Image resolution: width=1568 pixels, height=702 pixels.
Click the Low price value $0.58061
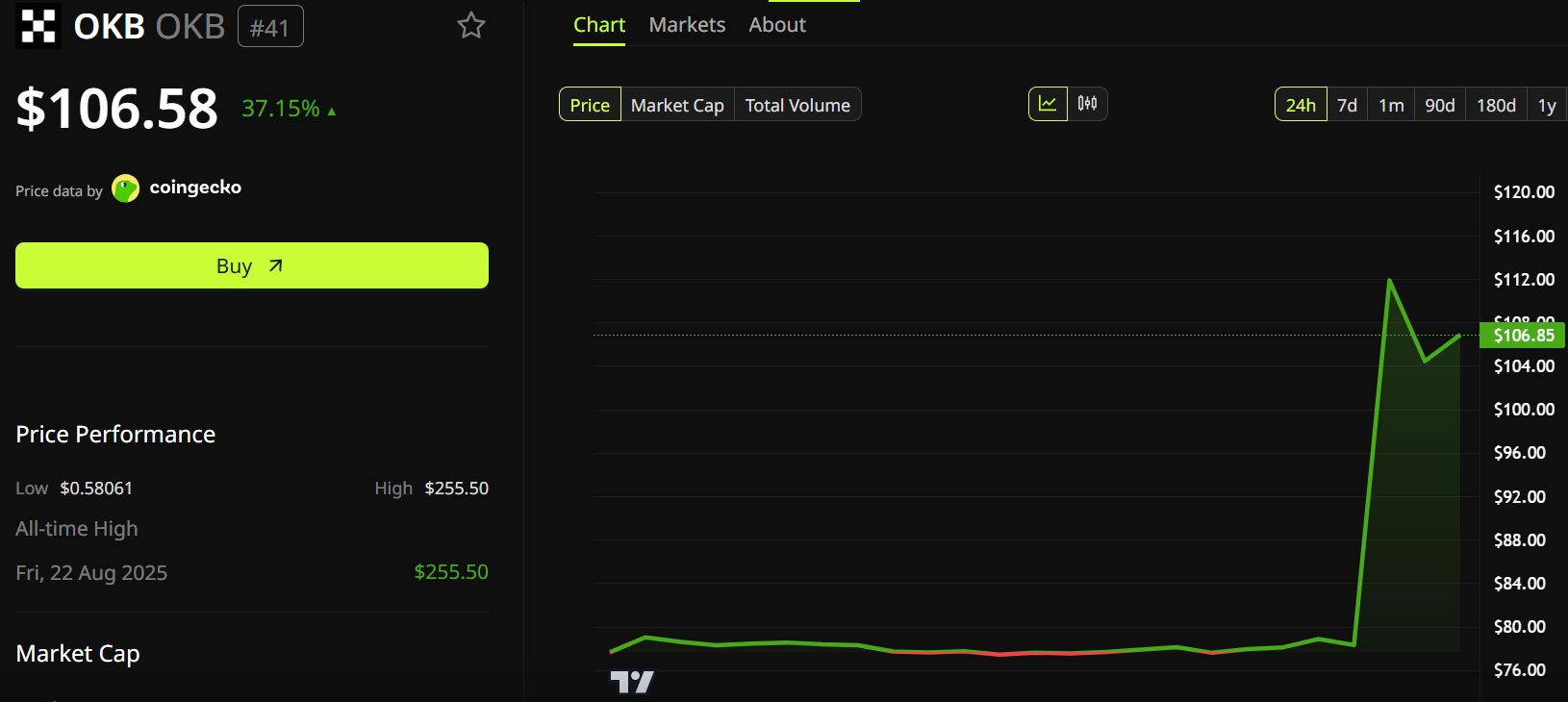(x=96, y=489)
